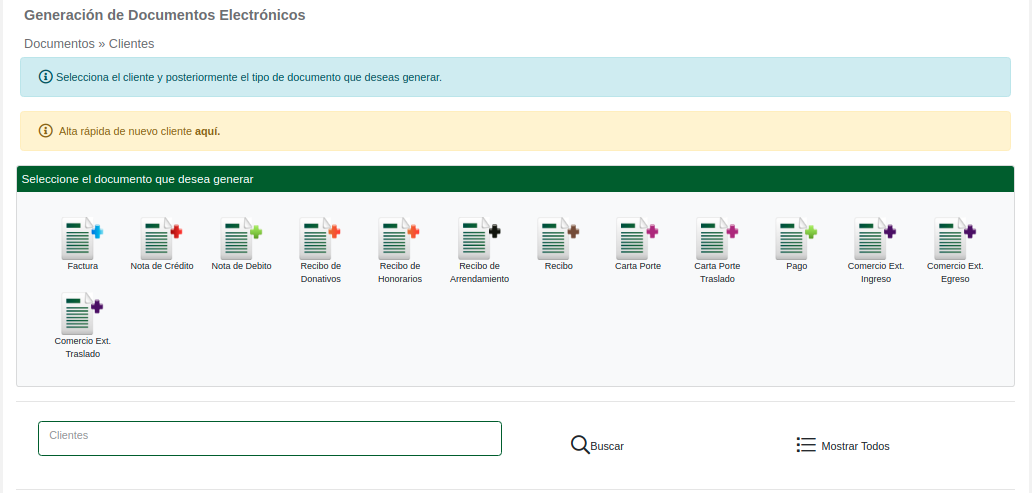The width and height of the screenshot is (1032, 493).
Task: Choose the Carta Porte document icon
Action: pyautogui.click(x=637, y=239)
